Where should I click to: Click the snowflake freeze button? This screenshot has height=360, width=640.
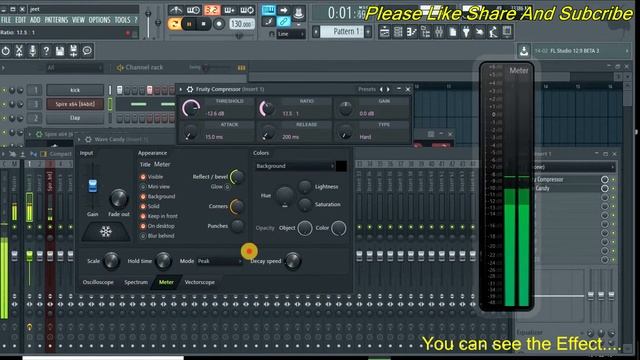coord(106,232)
